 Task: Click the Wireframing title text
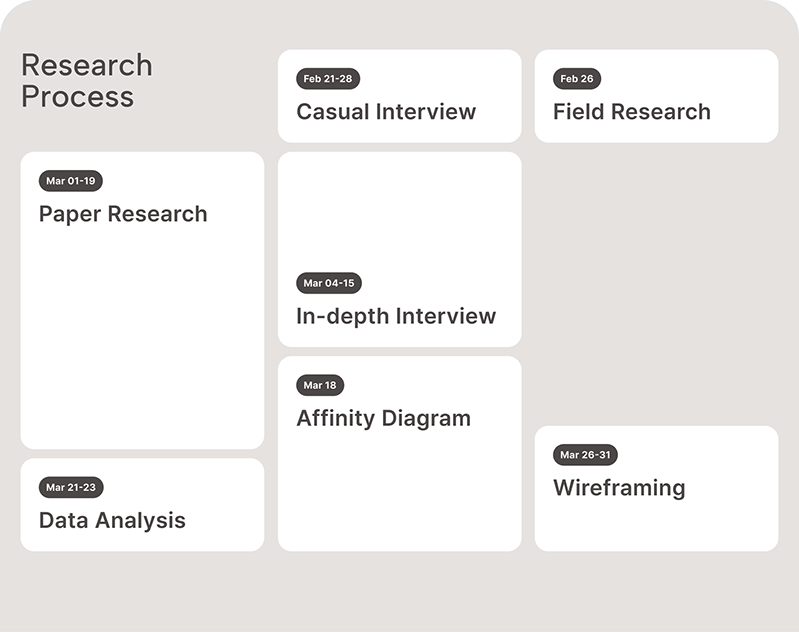(x=619, y=488)
